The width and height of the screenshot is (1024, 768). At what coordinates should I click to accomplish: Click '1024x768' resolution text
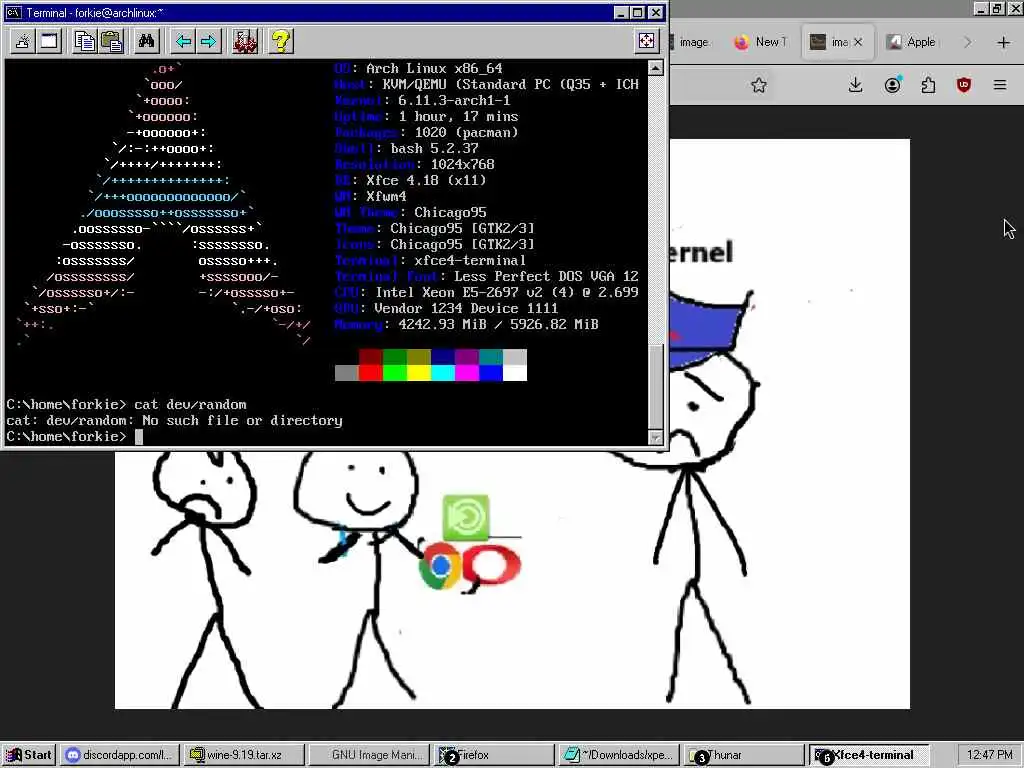click(x=462, y=165)
